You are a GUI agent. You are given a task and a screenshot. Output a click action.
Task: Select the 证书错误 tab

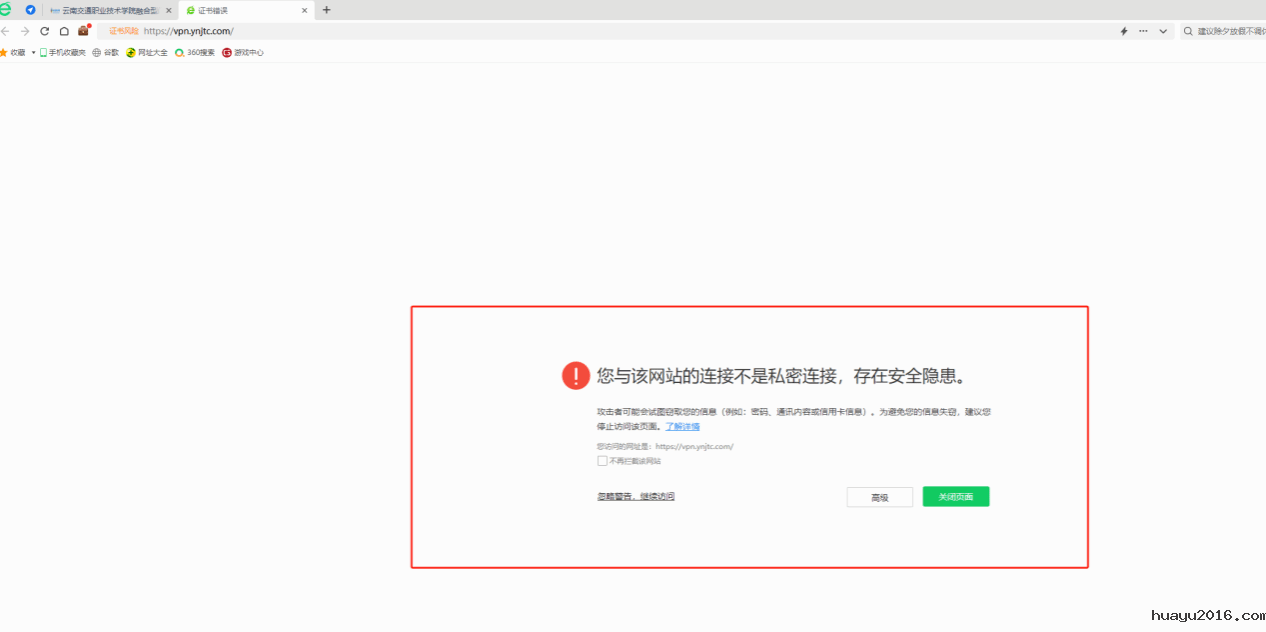click(x=240, y=10)
